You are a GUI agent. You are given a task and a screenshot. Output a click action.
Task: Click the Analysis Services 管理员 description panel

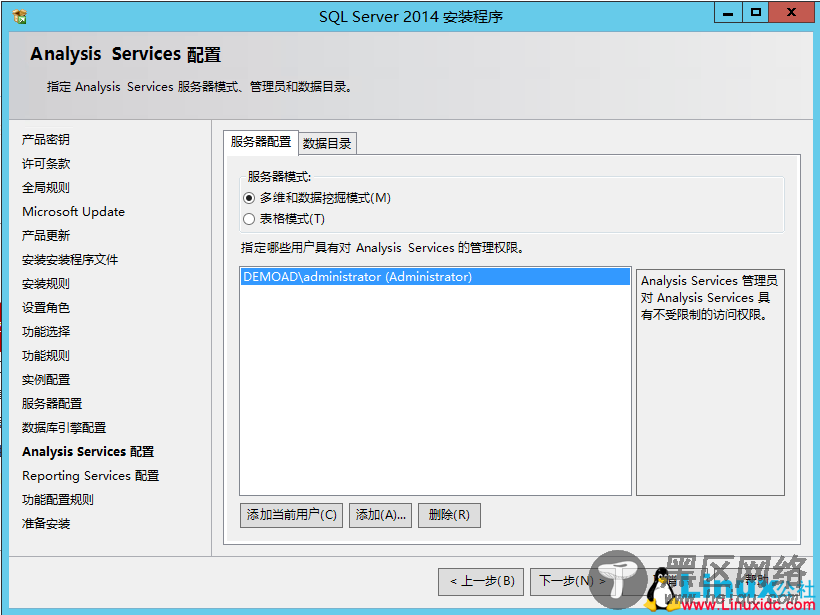[x=710, y=382]
